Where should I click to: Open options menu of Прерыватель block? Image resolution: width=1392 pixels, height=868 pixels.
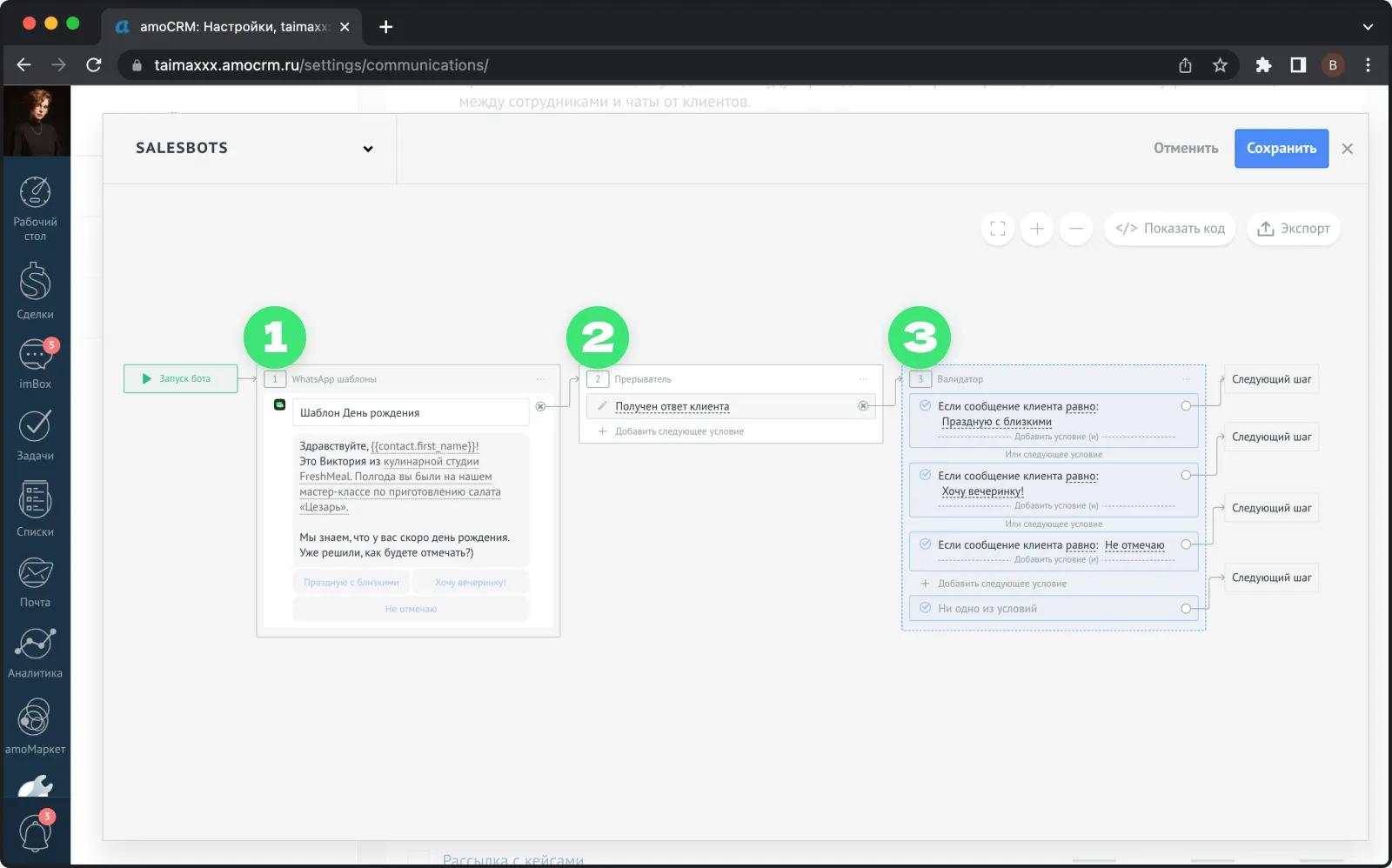[x=863, y=379]
